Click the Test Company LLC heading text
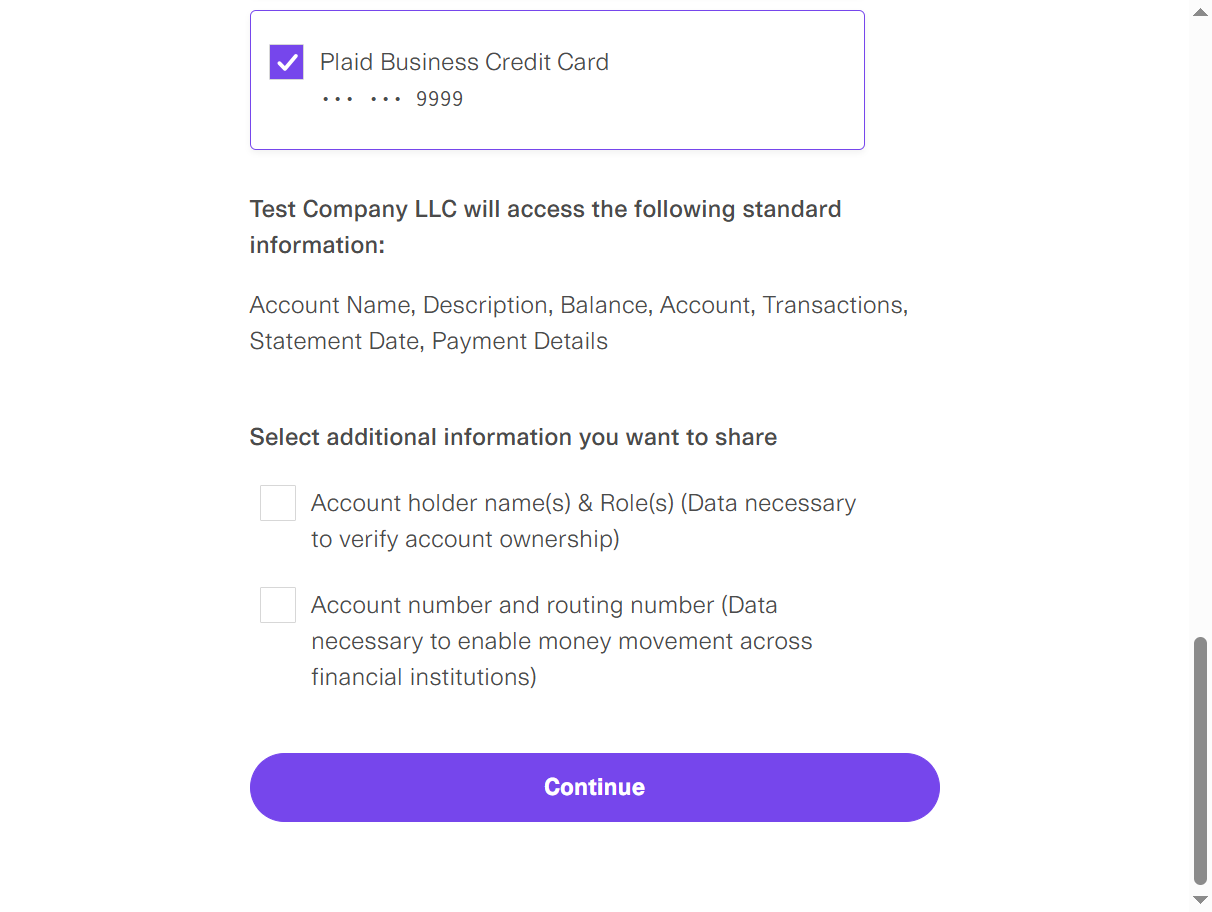Screen dimensions: 1212x912 (545, 227)
